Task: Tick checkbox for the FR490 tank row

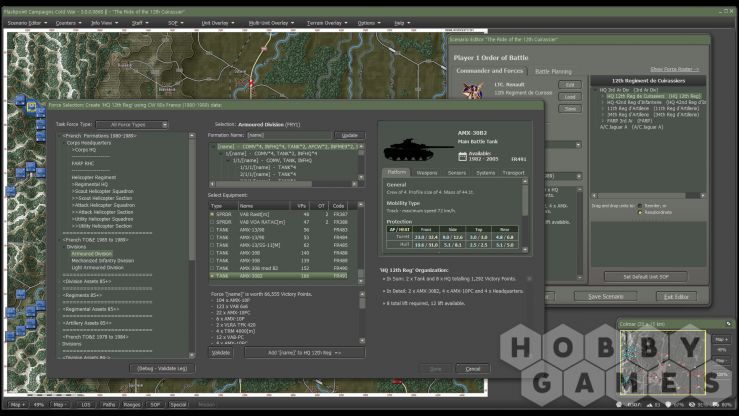Action: [212, 268]
